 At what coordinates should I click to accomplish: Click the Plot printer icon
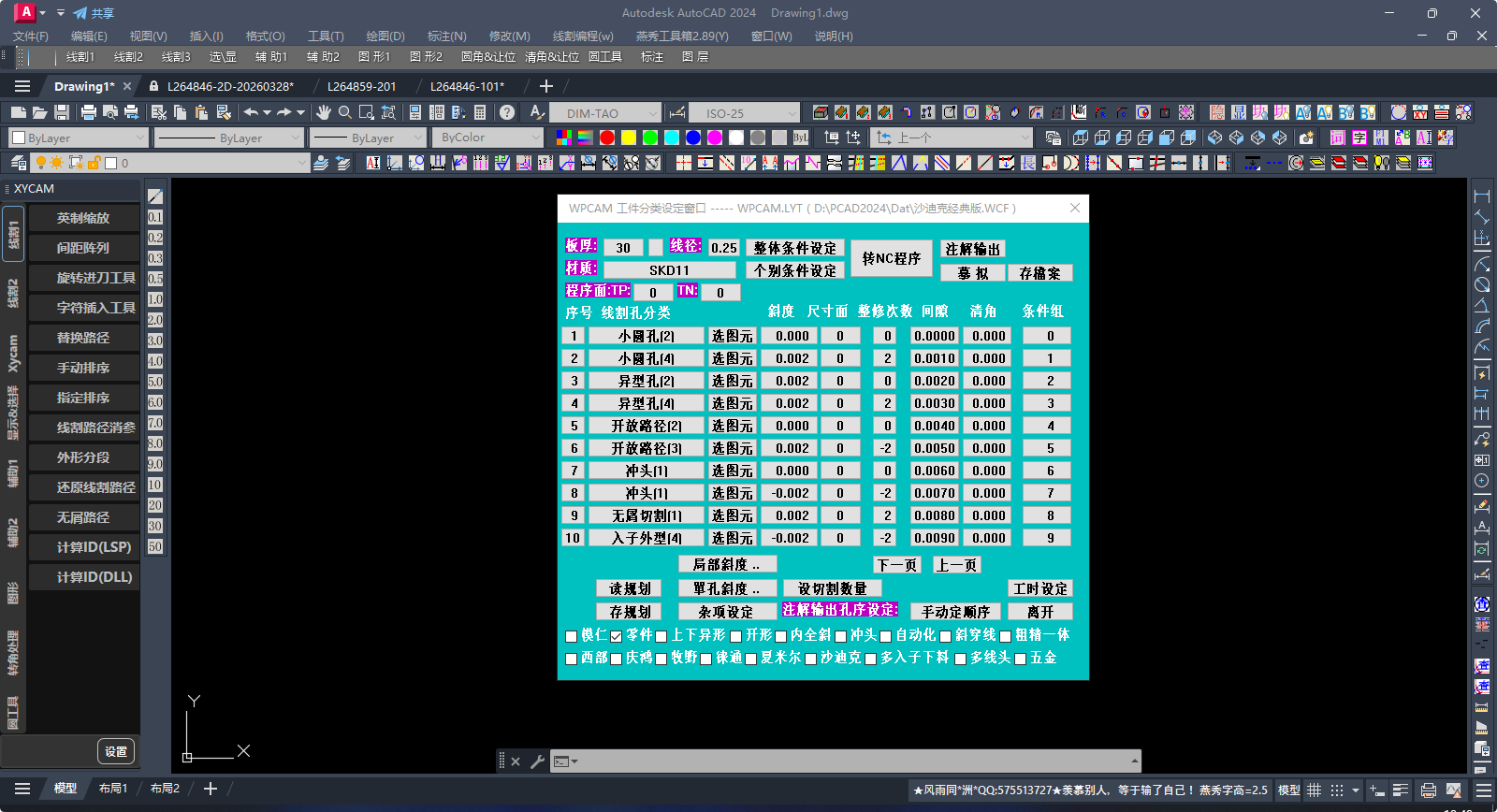pyautogui.click(x=89, y=112)
